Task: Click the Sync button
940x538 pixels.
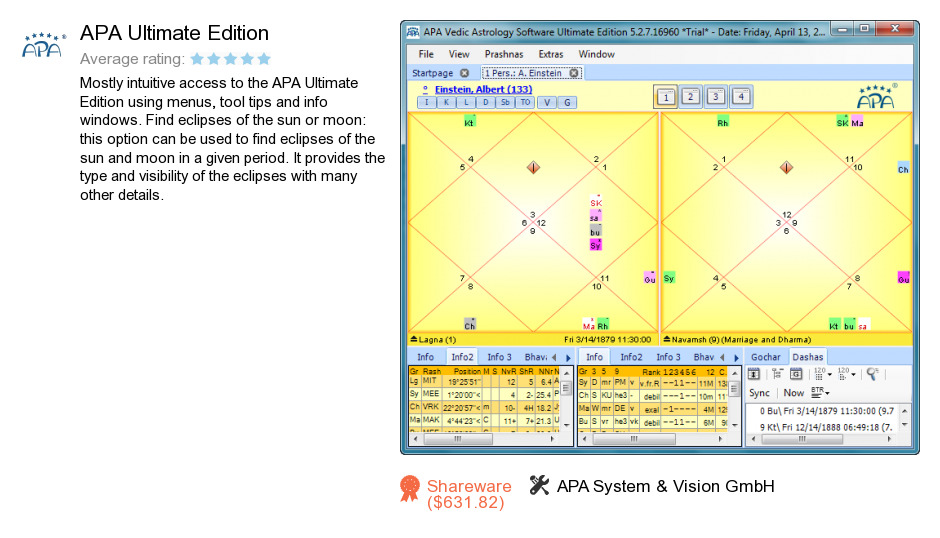Action: coord(759,393)
